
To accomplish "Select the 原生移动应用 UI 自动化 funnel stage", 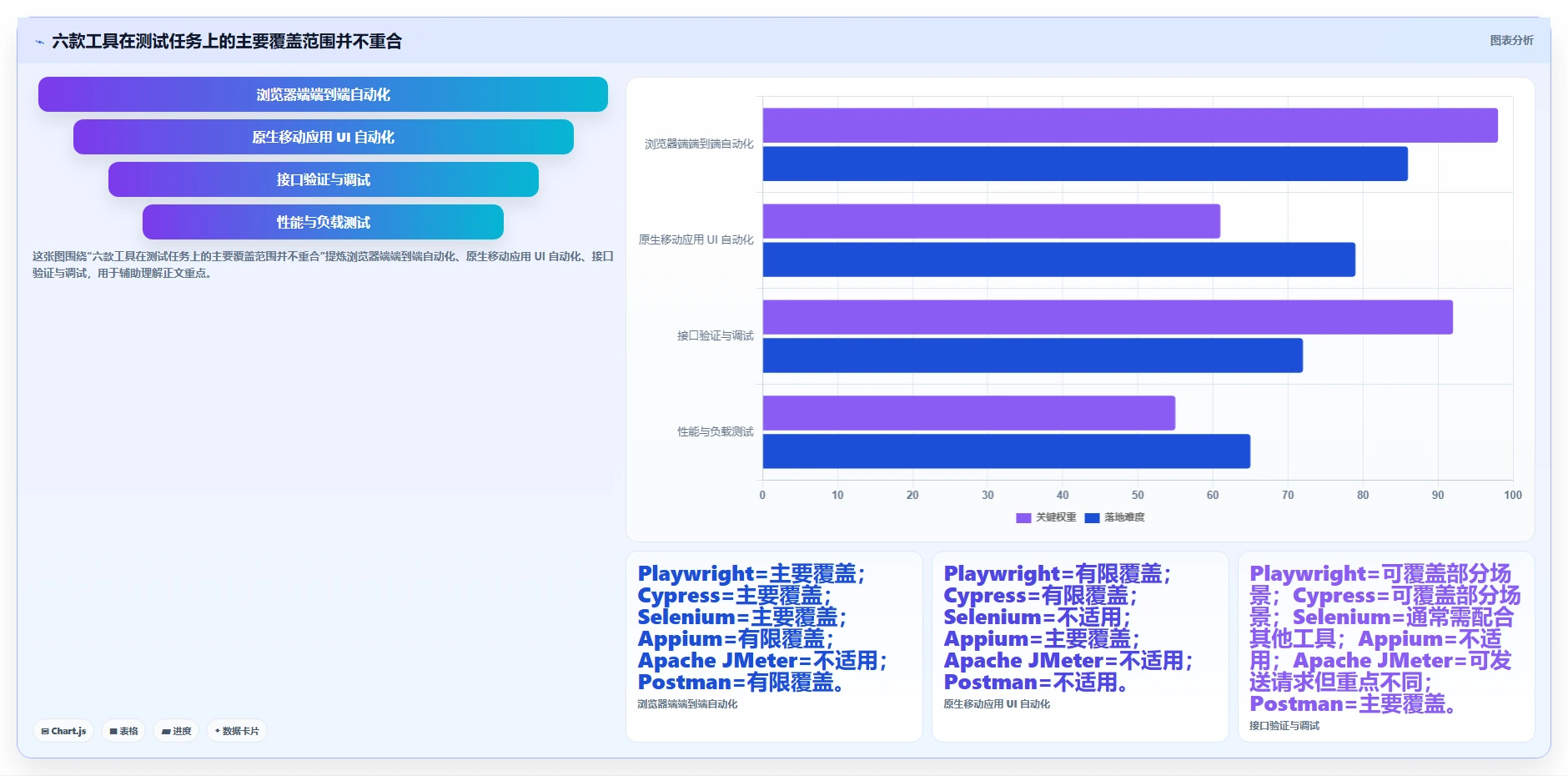I will point(323,137).
